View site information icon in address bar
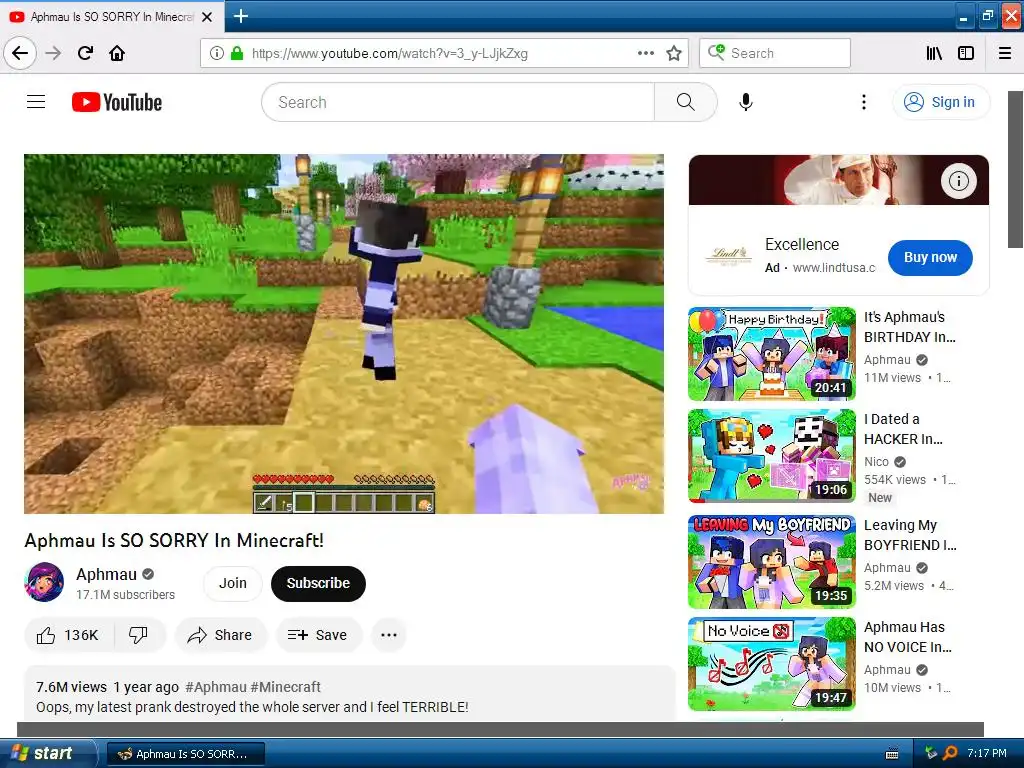1024x768 pixels. 217,53
